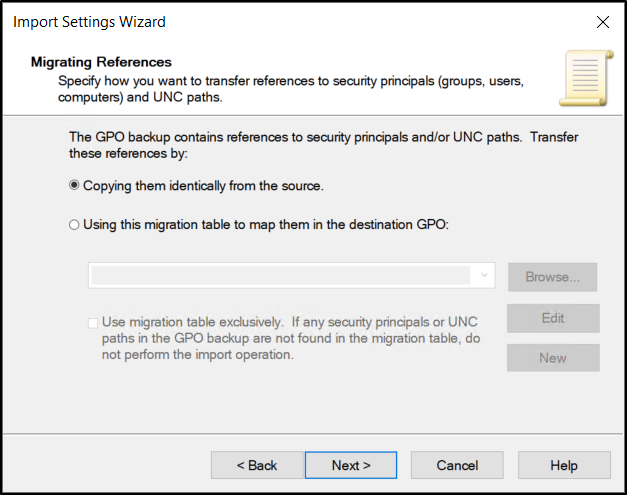
Task: Click the 'Specify how you want to transfer' description
Action: click(290, 78)
